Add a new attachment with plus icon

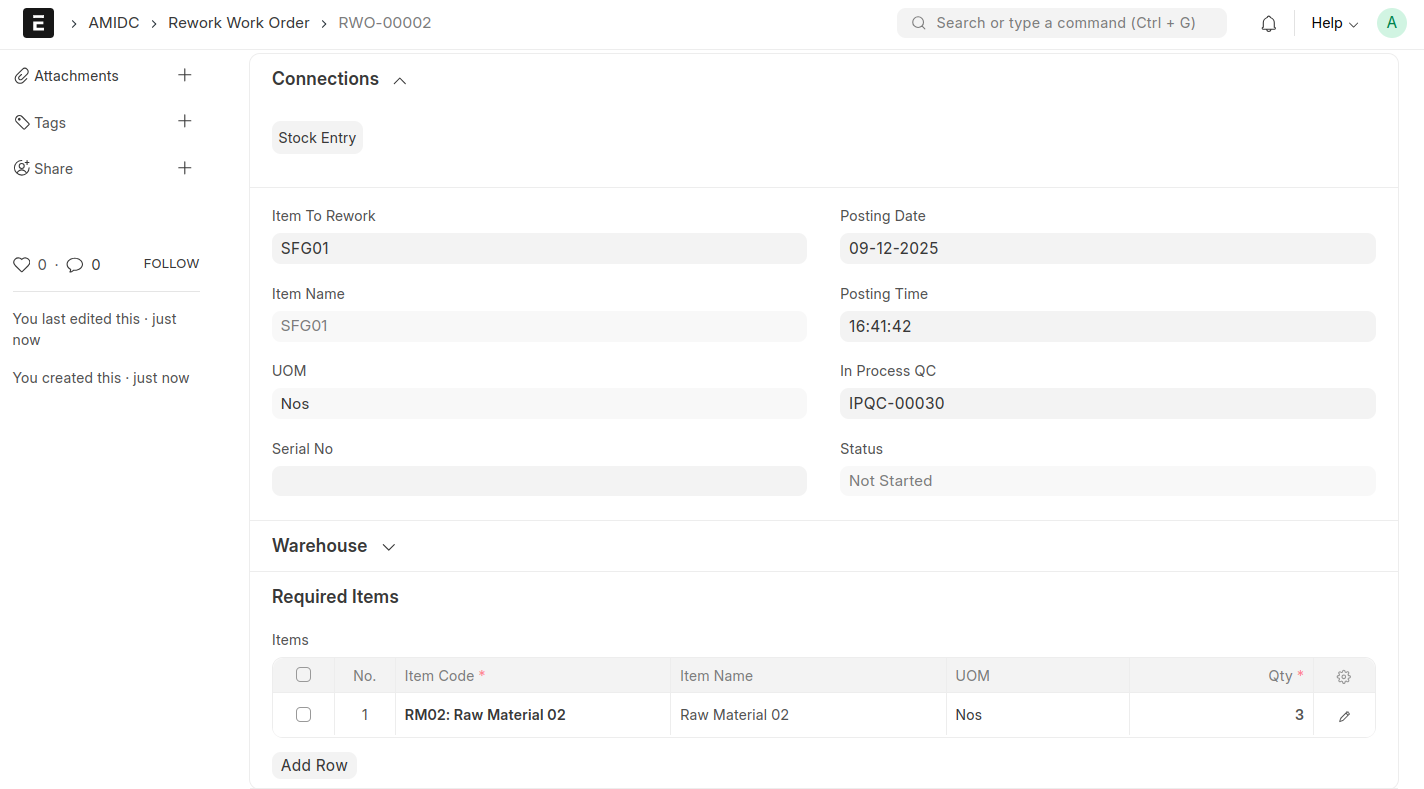[184, 75]
